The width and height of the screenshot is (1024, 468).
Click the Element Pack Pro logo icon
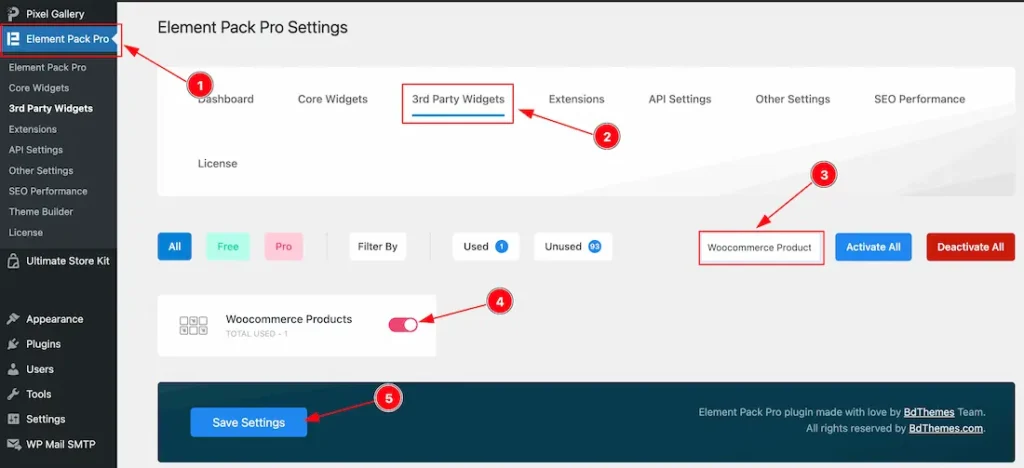(x=12, y=39)
